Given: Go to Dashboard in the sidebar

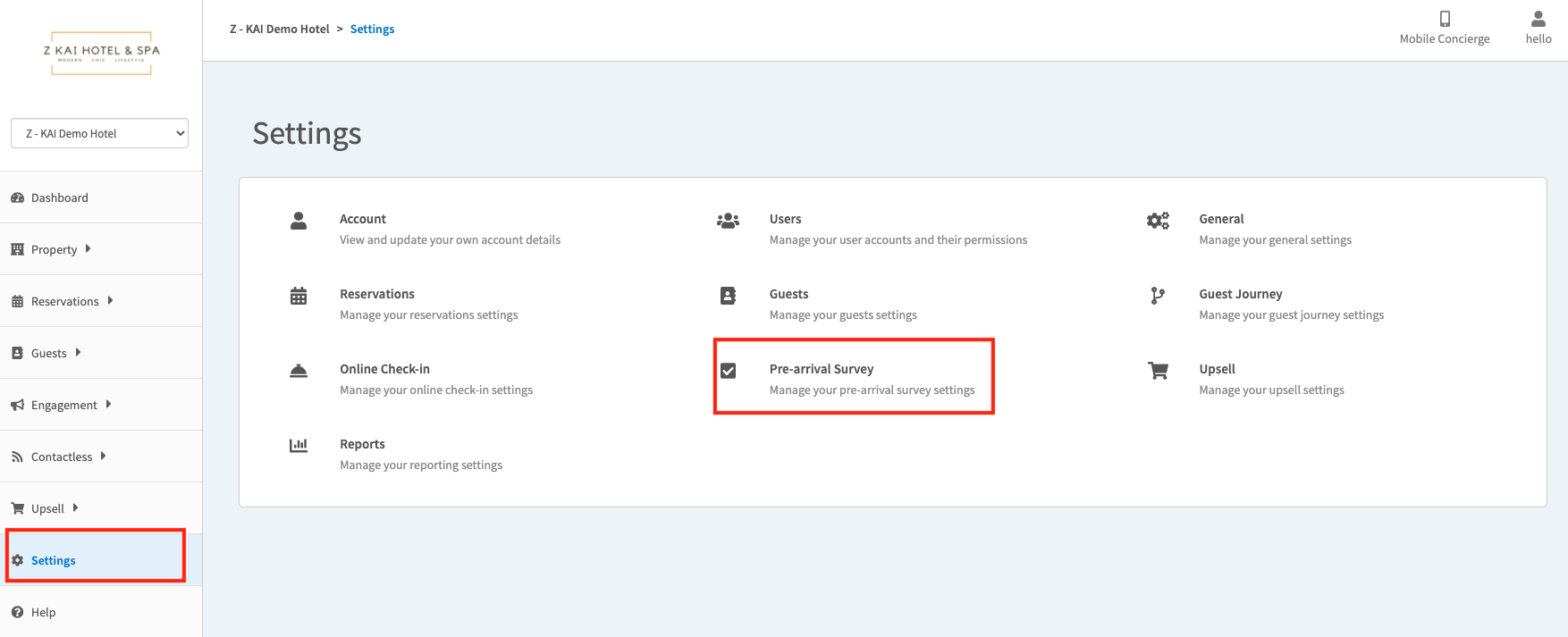Looking at the screenshot, I should point(59,197).
